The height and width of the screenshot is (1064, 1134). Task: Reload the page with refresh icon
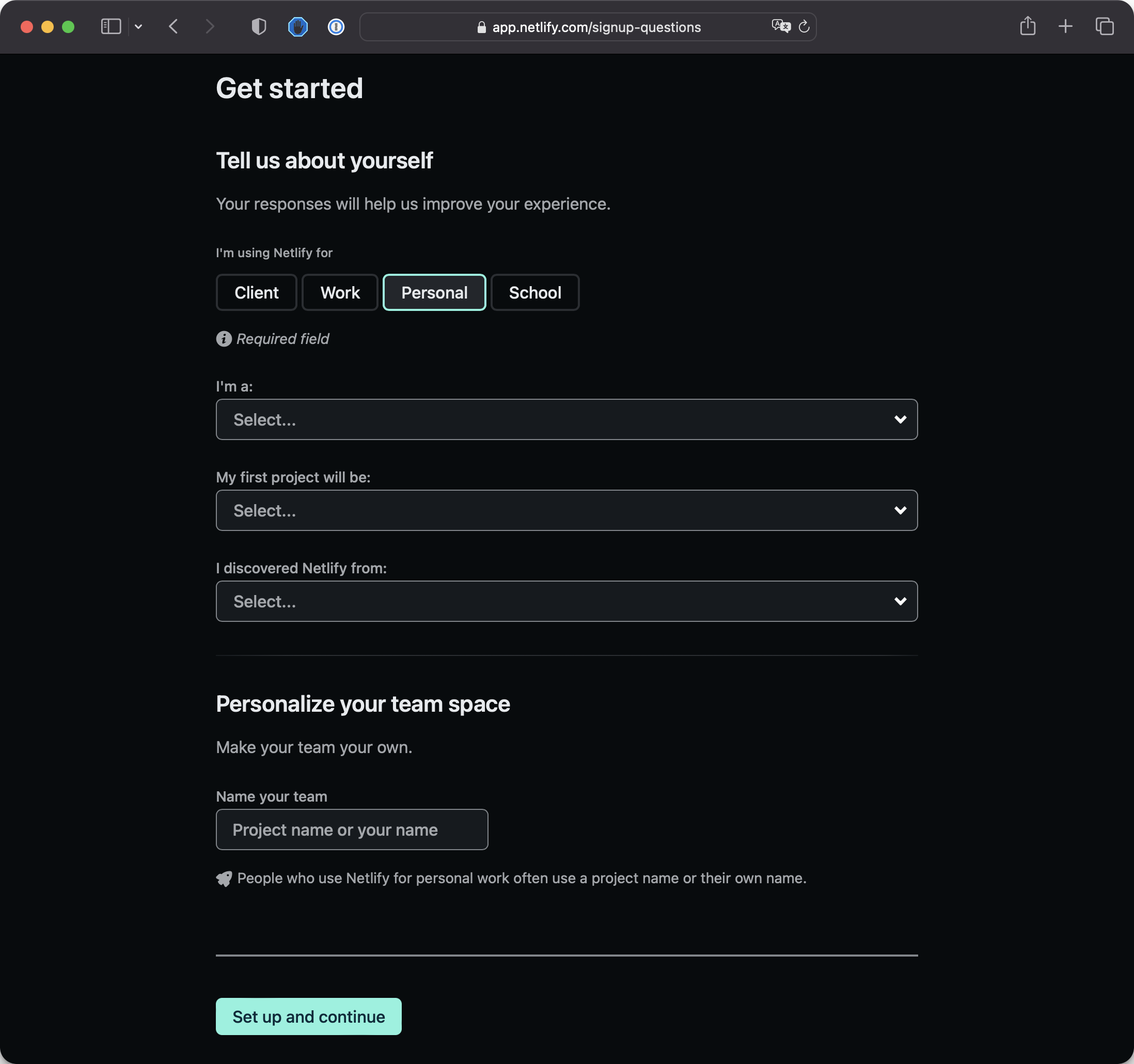point(805,27)
